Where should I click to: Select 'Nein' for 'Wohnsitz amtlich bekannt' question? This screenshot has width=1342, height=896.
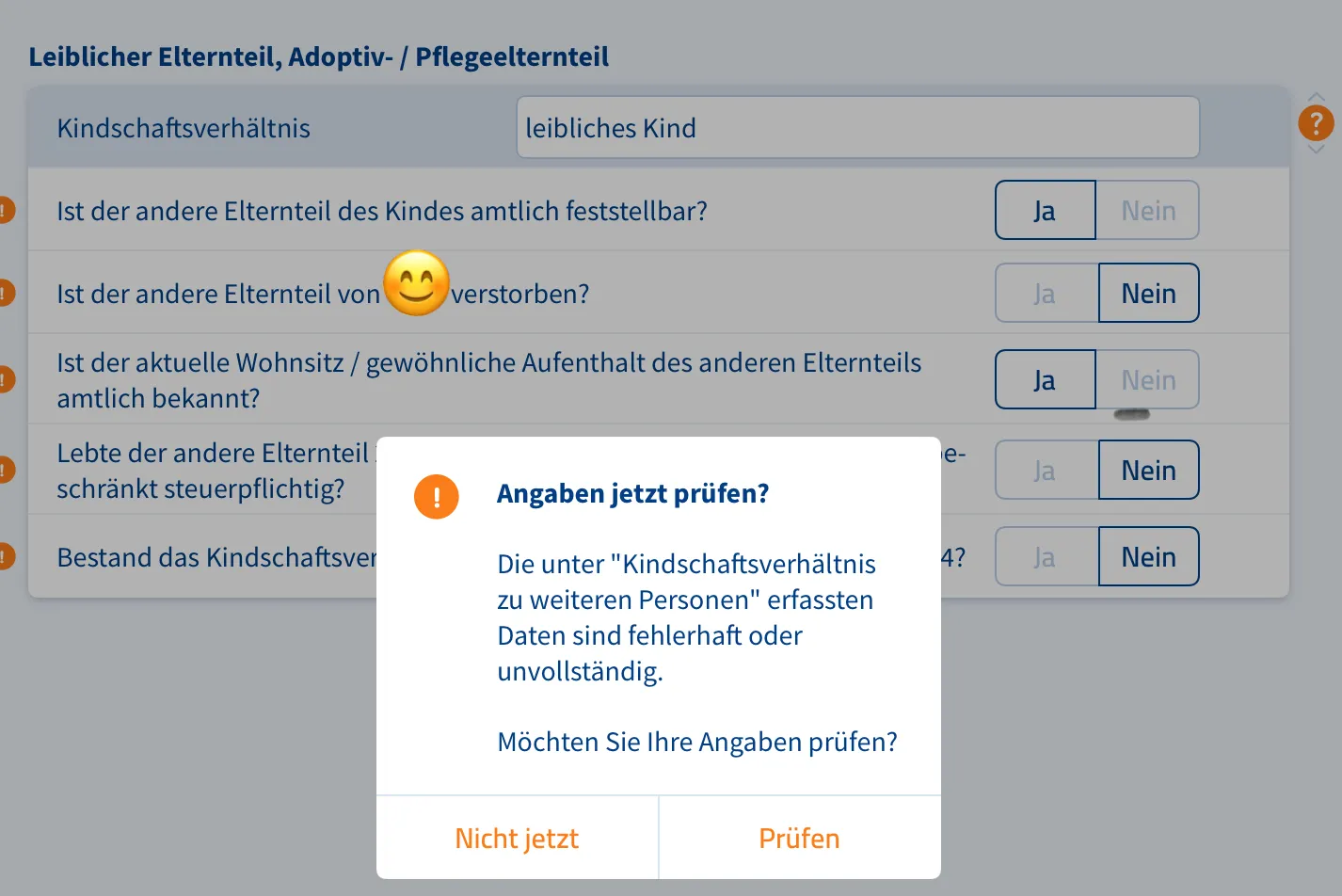tap(1148, 380)
